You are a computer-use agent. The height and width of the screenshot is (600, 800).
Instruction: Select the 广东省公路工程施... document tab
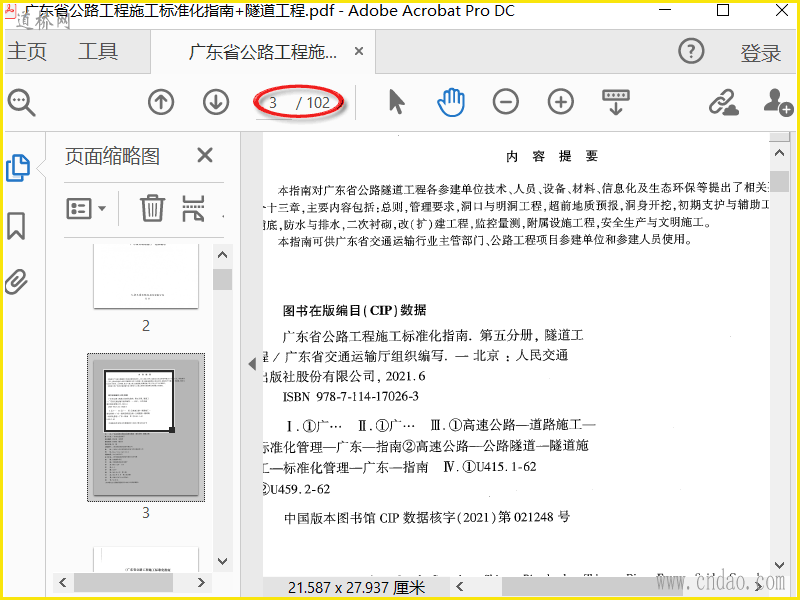(x=263, y=52)
